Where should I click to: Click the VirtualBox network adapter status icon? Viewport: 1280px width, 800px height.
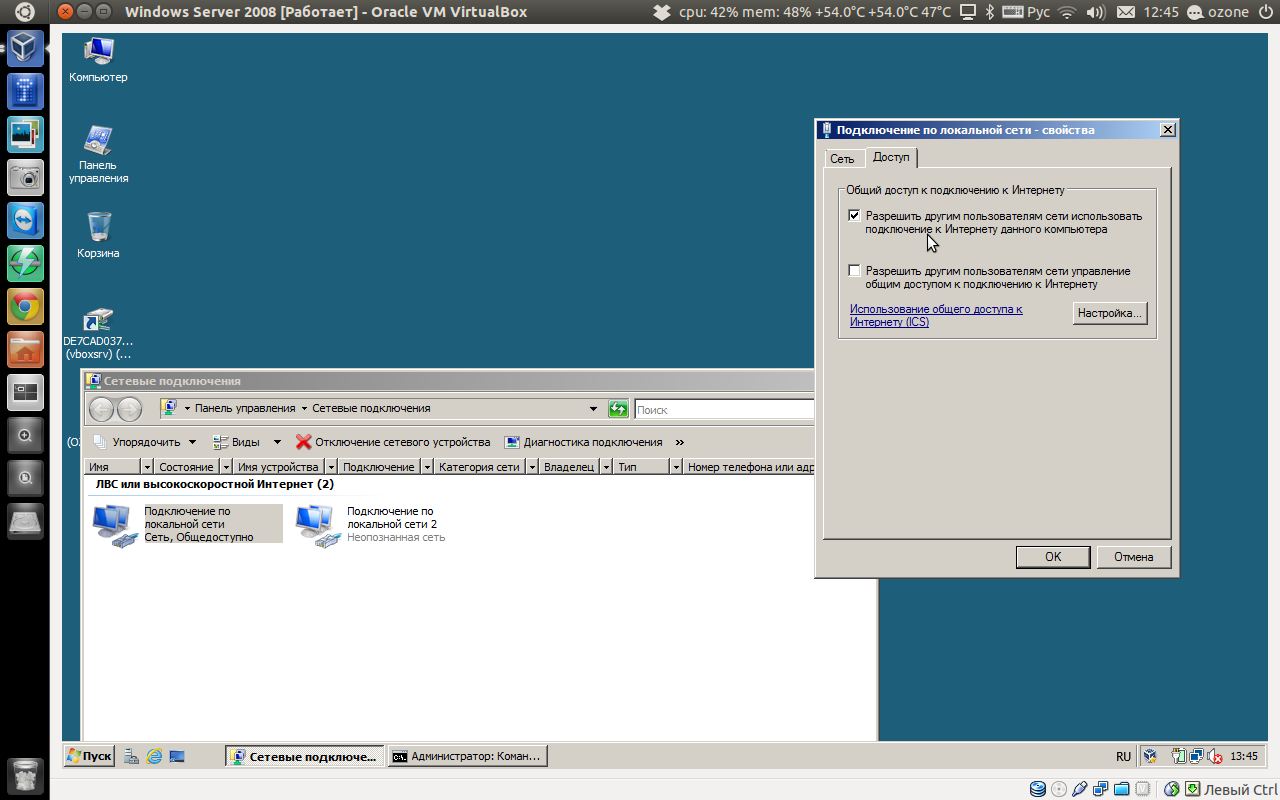pyautogui.click(x=1101, y=789)
